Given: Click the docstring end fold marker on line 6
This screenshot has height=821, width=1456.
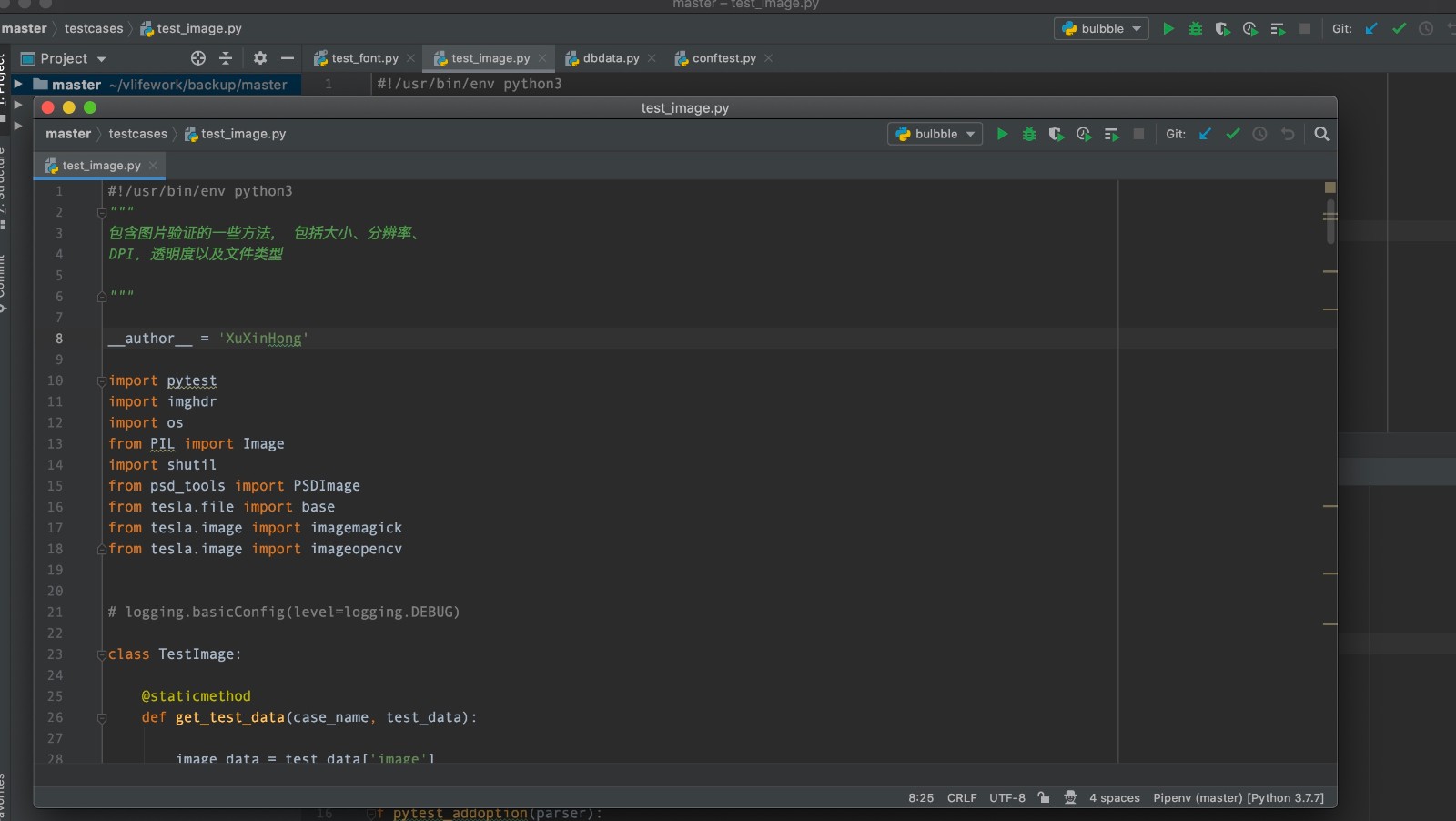Looking at the screenshot, I should pyautogui.click(x=102, y=296).
